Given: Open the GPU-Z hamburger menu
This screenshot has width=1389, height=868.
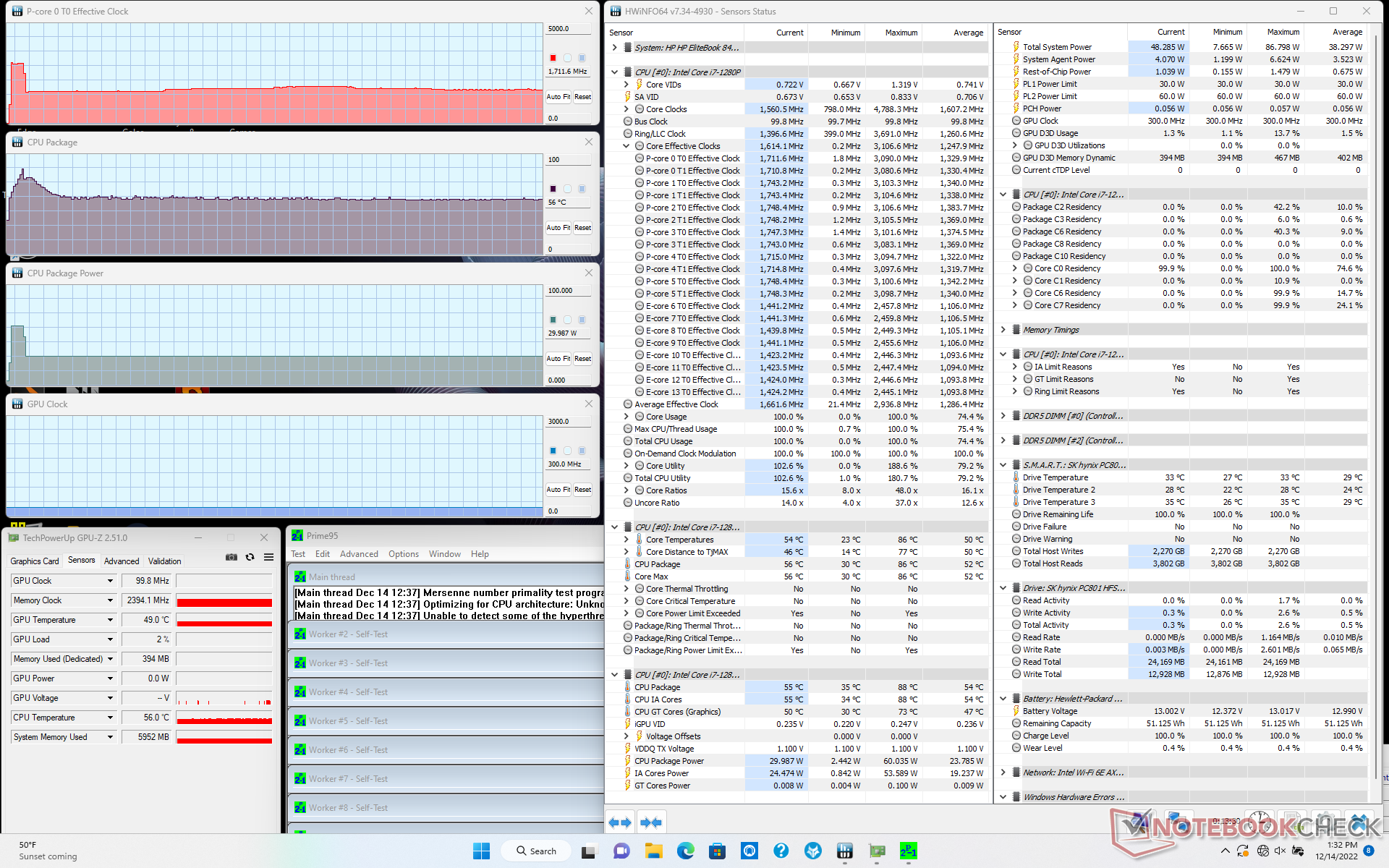Looking at the screenshot, I should (269, 557).
